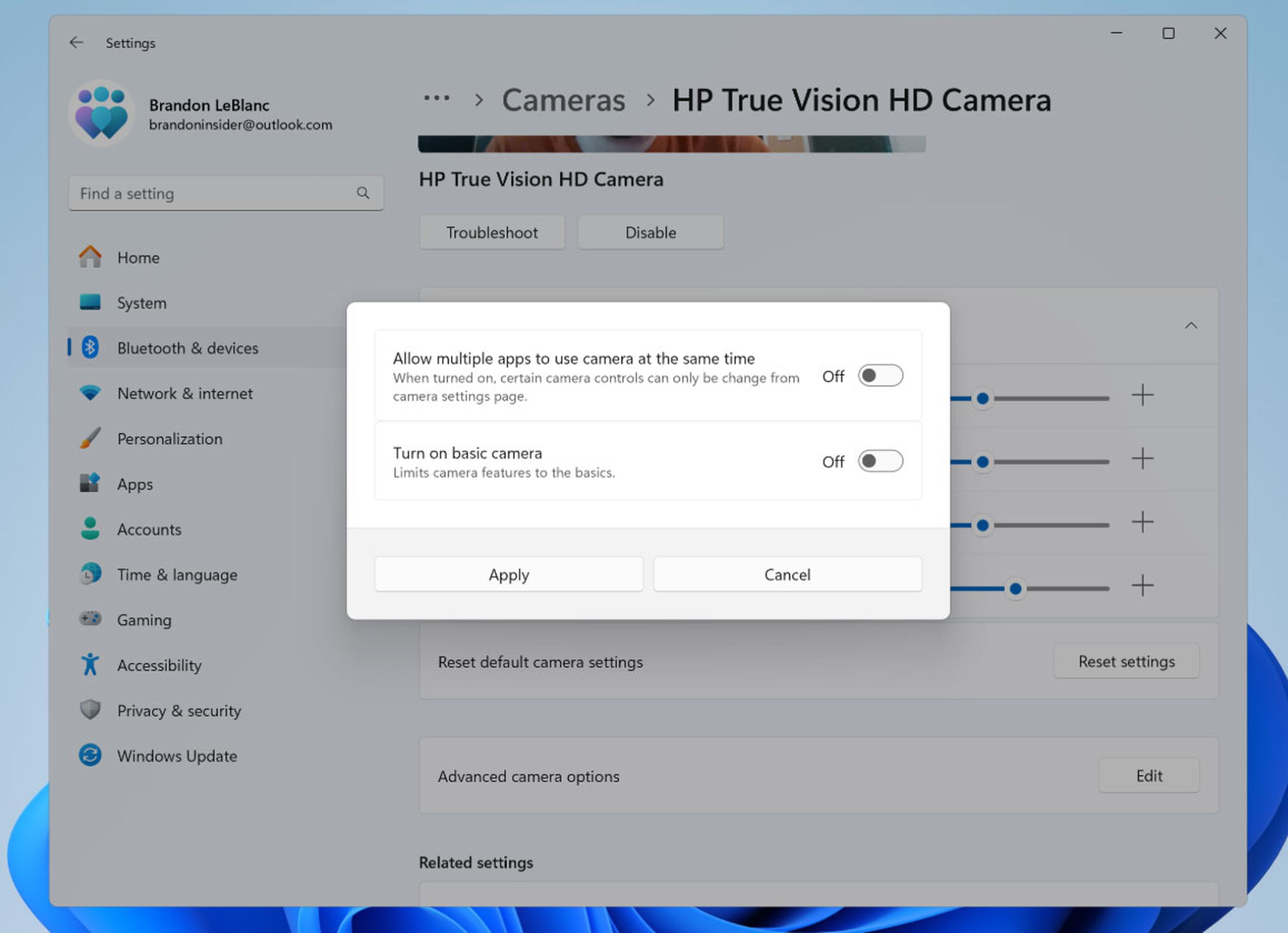Go to the Cameras breadcrumb
This screenshot has height=933, width=1288.
563,101
